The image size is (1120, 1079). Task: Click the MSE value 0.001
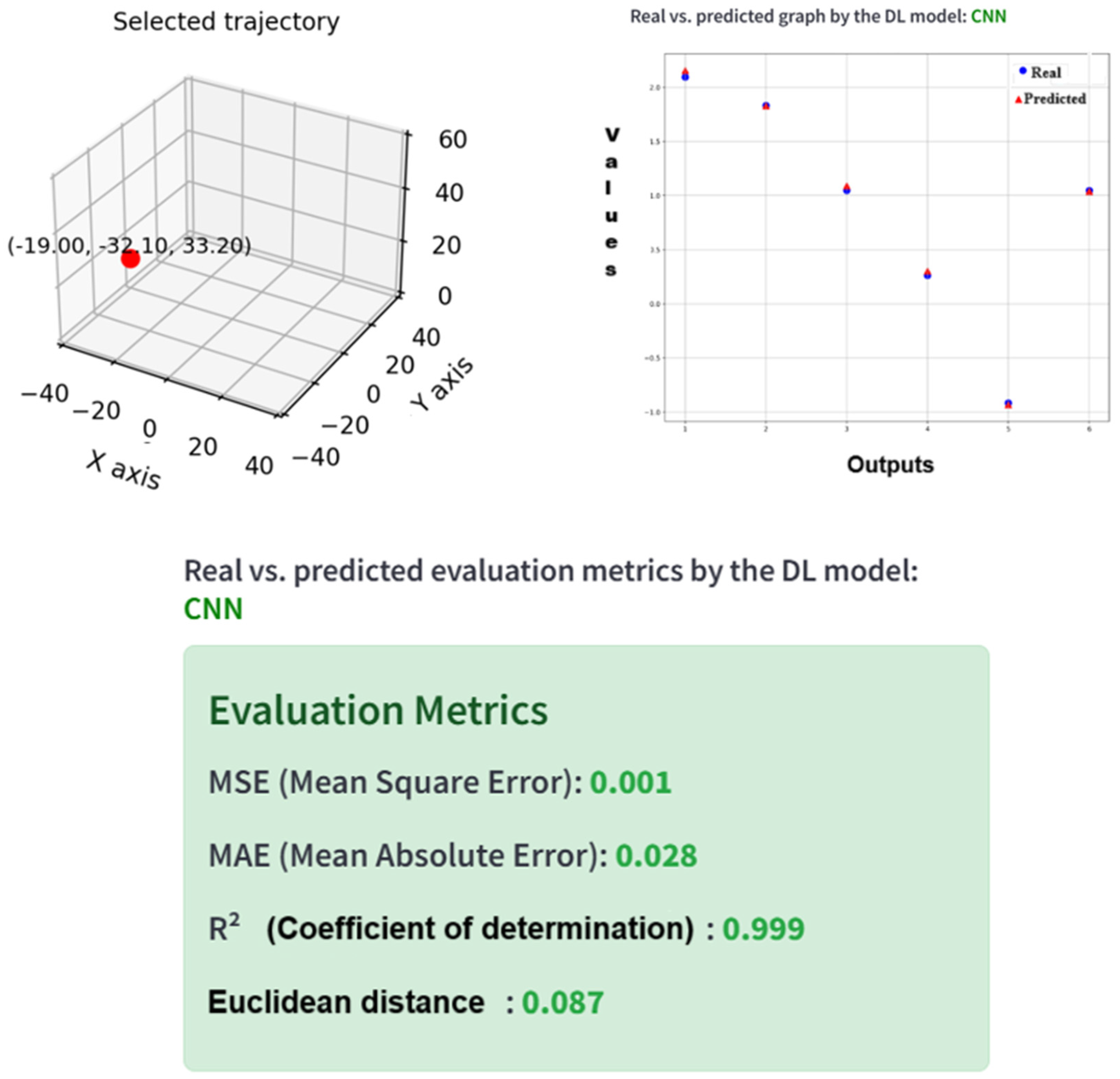click(630, 783)
